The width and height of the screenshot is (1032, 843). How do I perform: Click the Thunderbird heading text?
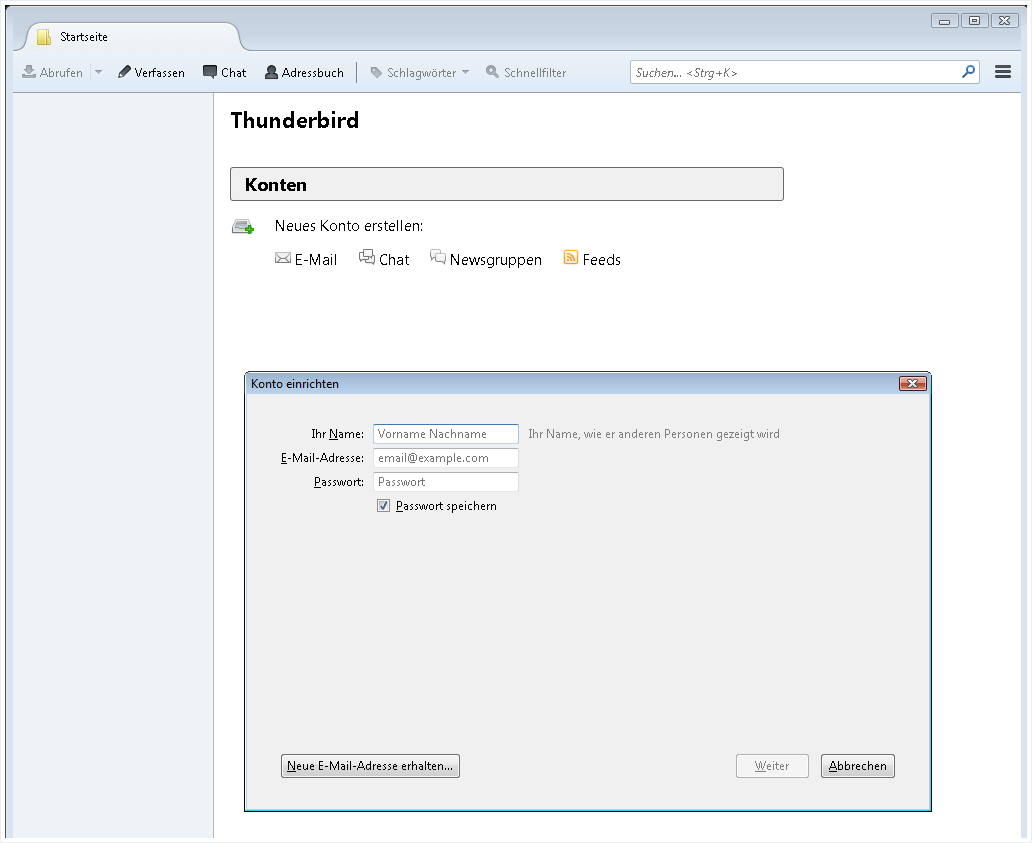(295, 120)
